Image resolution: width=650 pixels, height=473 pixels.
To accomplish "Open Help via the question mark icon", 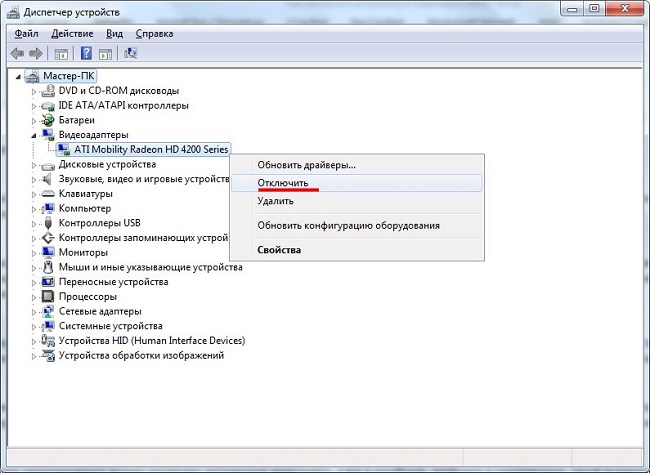I will [x=86, y=53].
